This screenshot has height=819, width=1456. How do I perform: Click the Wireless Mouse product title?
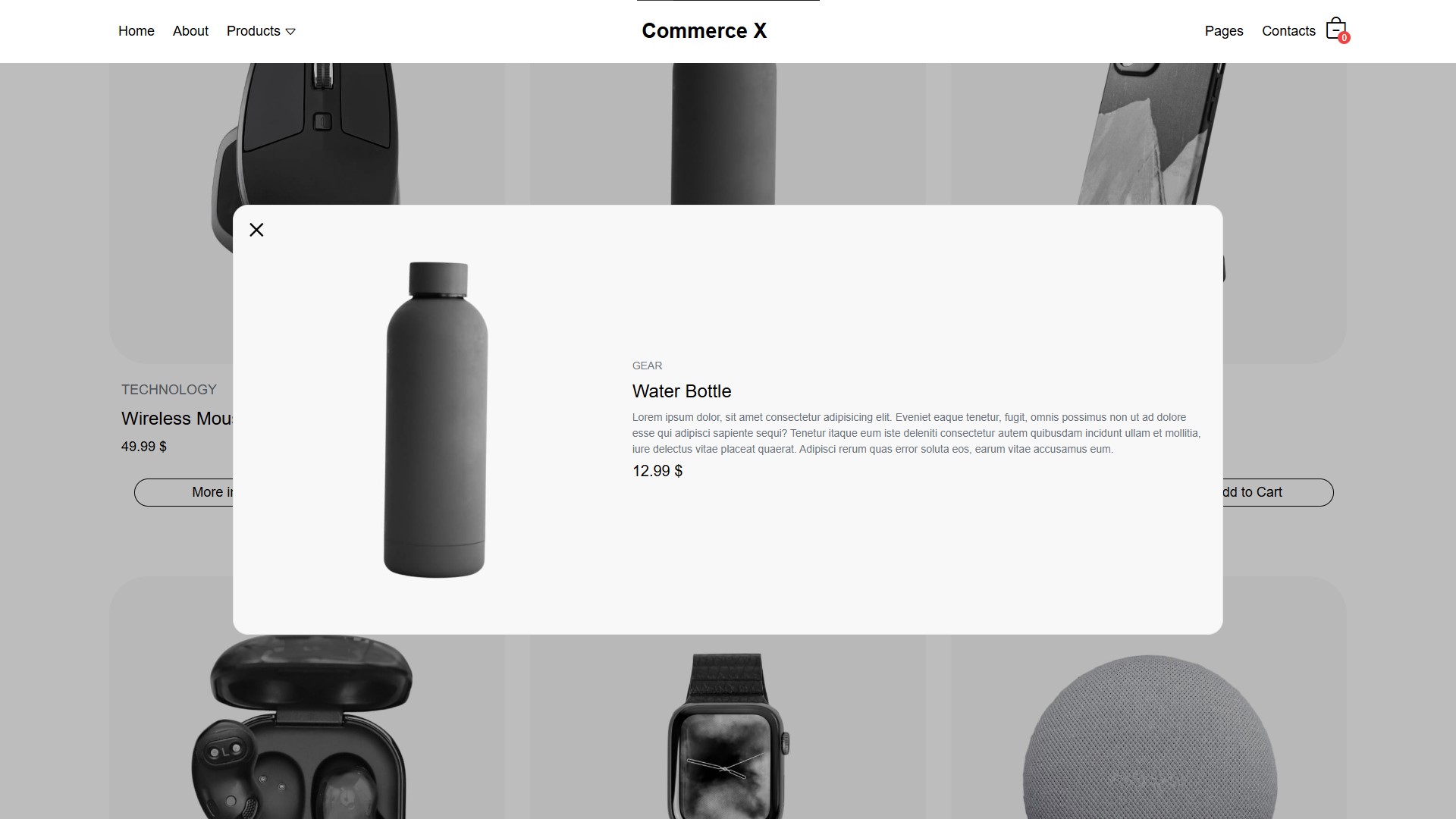[177, 419]
